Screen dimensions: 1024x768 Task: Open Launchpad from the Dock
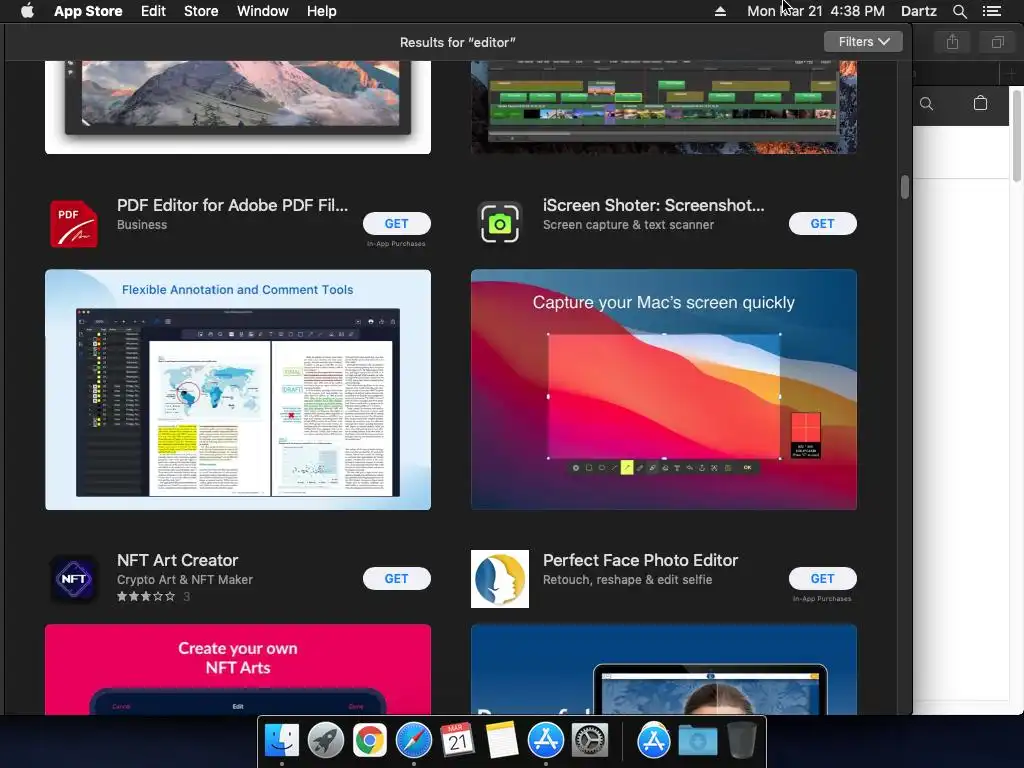click(326, 741)
